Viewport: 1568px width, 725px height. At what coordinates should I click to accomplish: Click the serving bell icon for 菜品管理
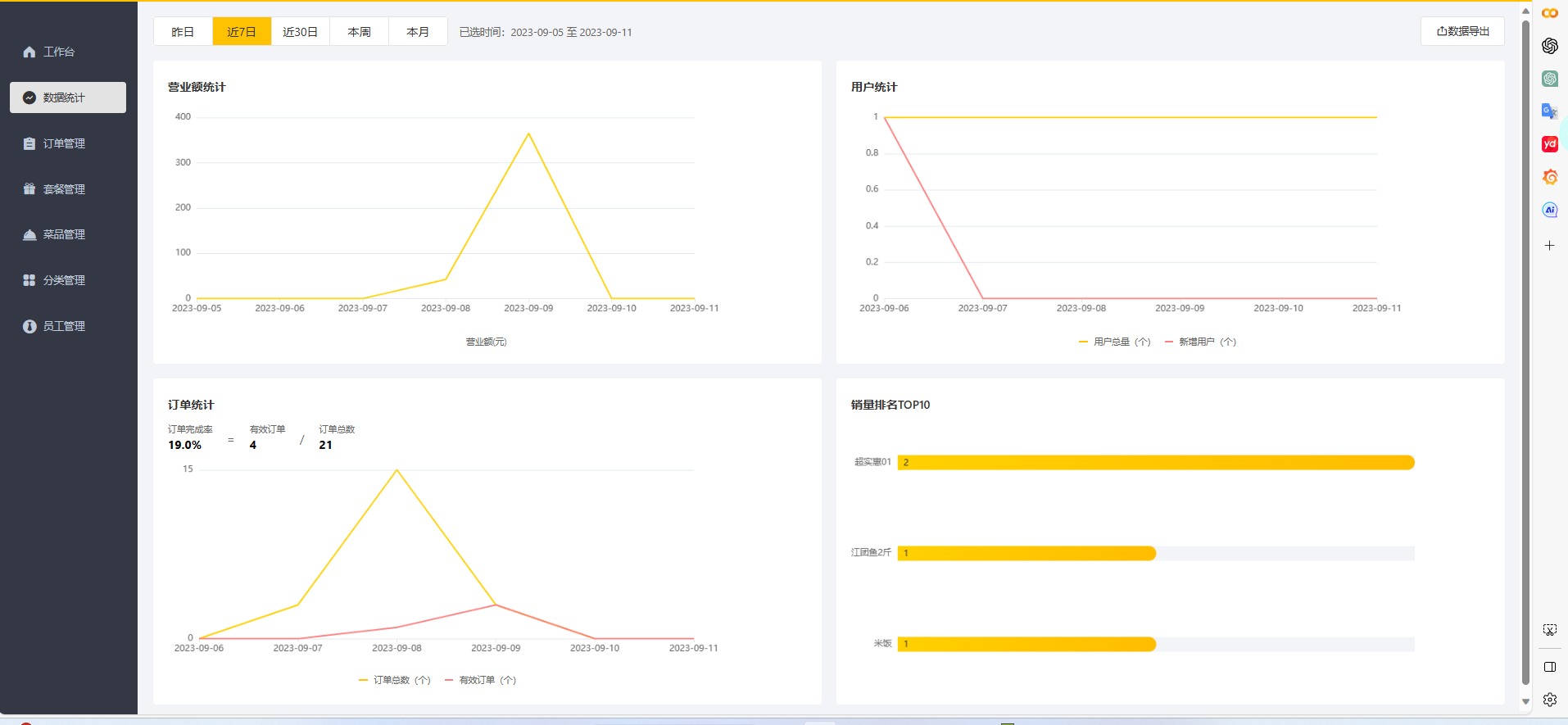point(29,235)
